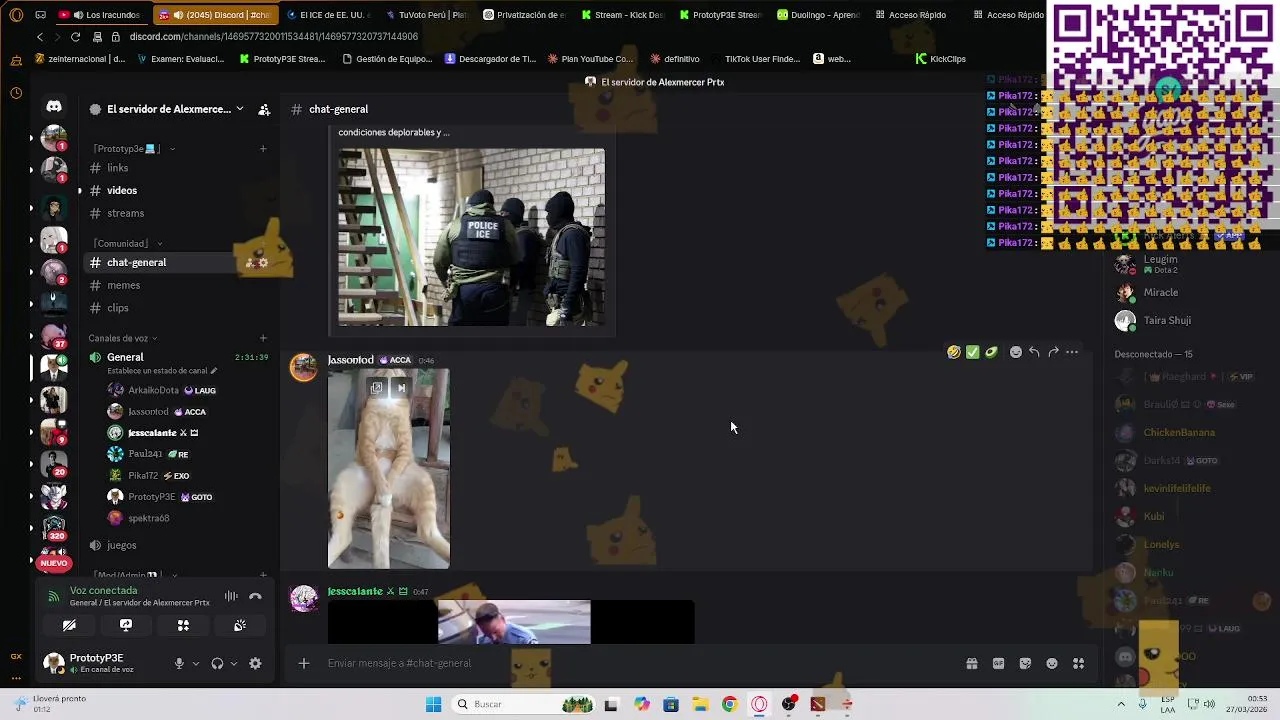The height and width of the screenshot is (720, 1280).
Task: Switch to El ICE de EE. UU. tab
Action: (x=328, y=15)
